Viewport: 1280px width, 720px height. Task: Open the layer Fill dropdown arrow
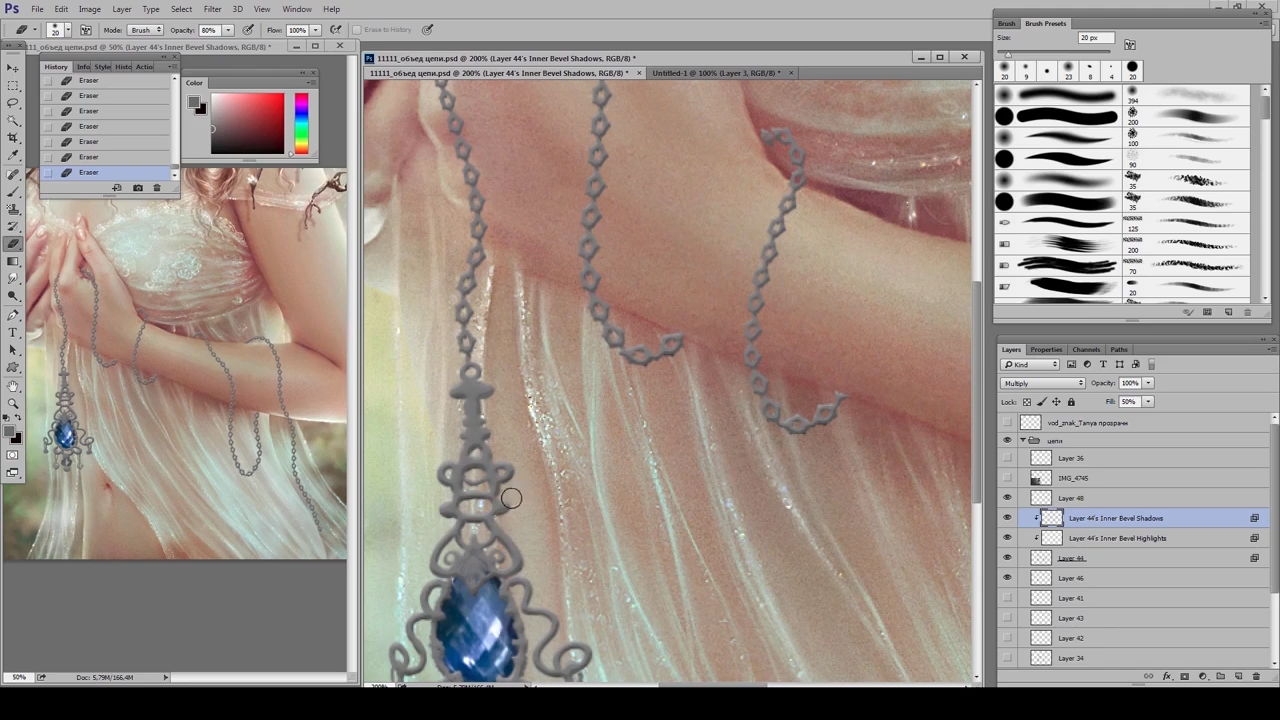pyautogui.click(x=1148, y=402)
